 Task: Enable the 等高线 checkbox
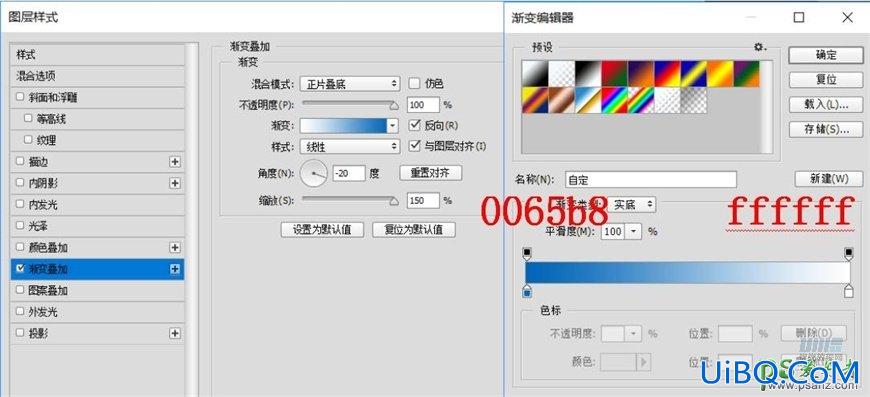(x=28, y=118)
